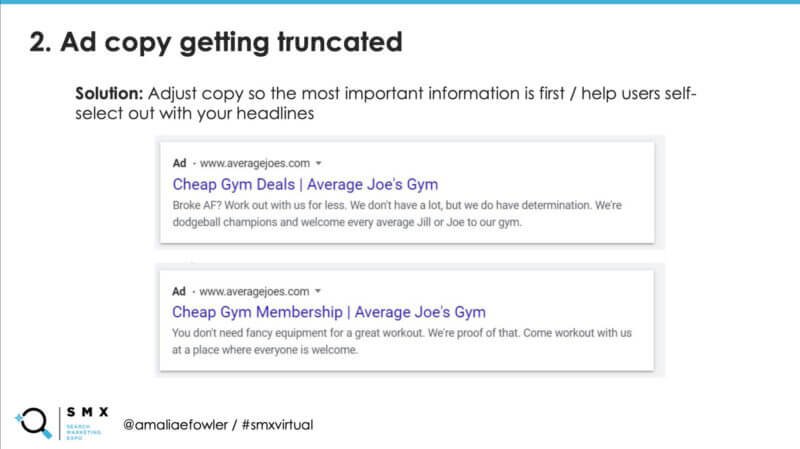Click www.averagejoes.com URL in the Cheap Gym Membership ad
Screen dimensions: 800x449
(255, 291)
